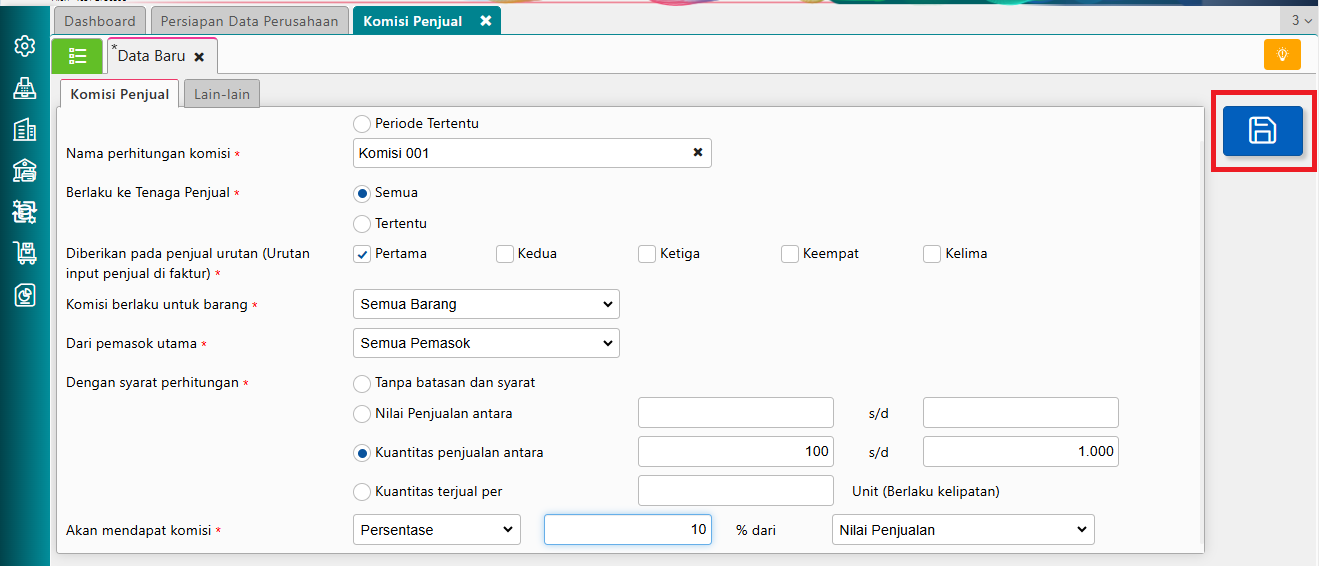
Task: Click the Nama perhitungan komisi label
Action: 149,153
